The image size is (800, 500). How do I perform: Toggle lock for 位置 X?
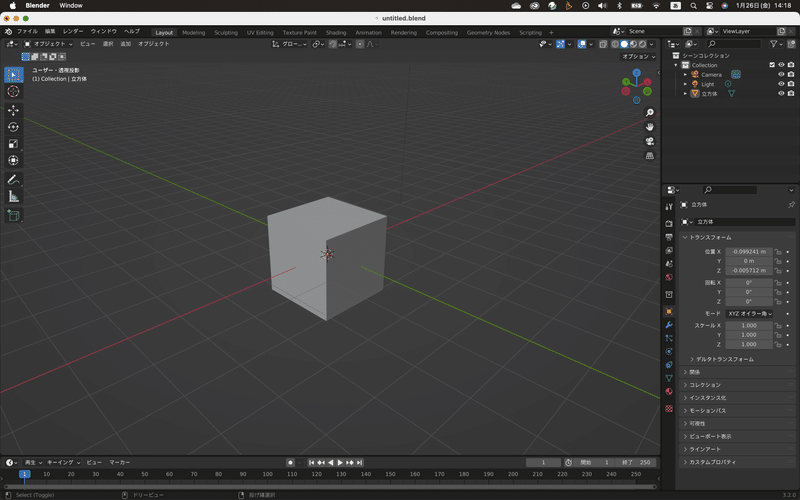point(778,252)
